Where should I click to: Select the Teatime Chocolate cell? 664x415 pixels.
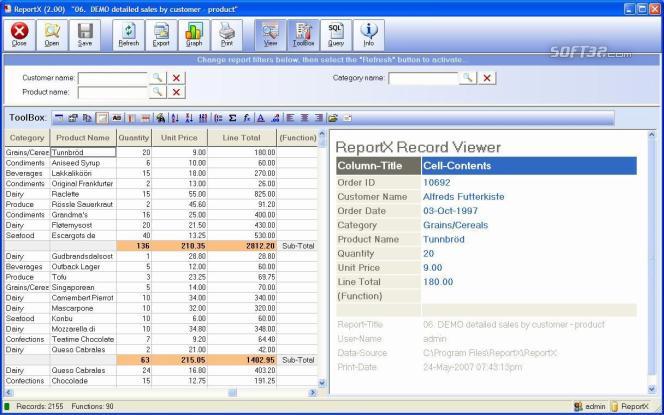pyautogui.click(x=83, y=339)
